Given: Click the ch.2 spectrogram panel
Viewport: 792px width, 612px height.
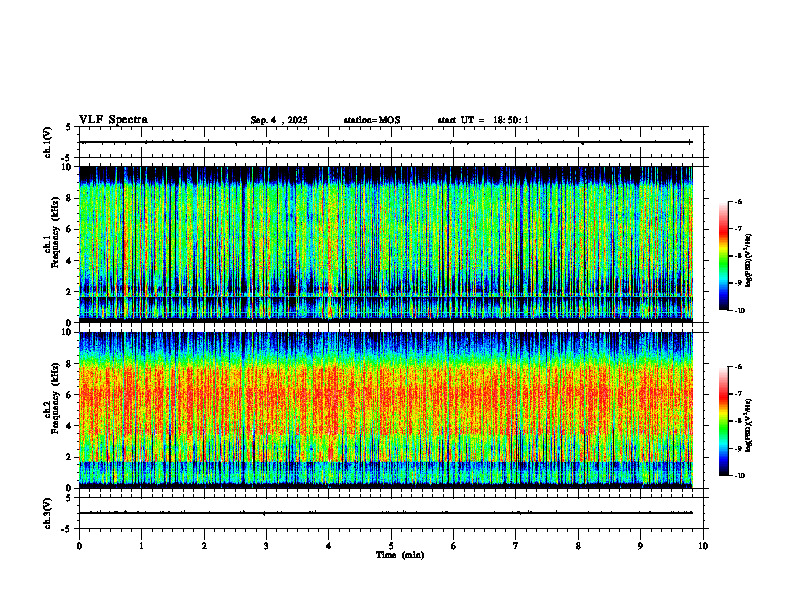Looking at the screenshot, I should click(386, 410).
